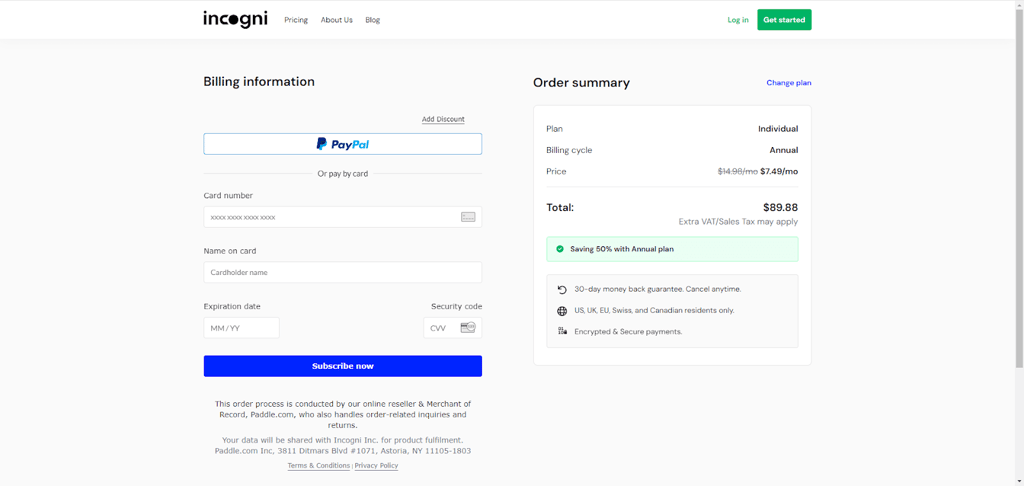Click the Incogni logo

point(235,19)
